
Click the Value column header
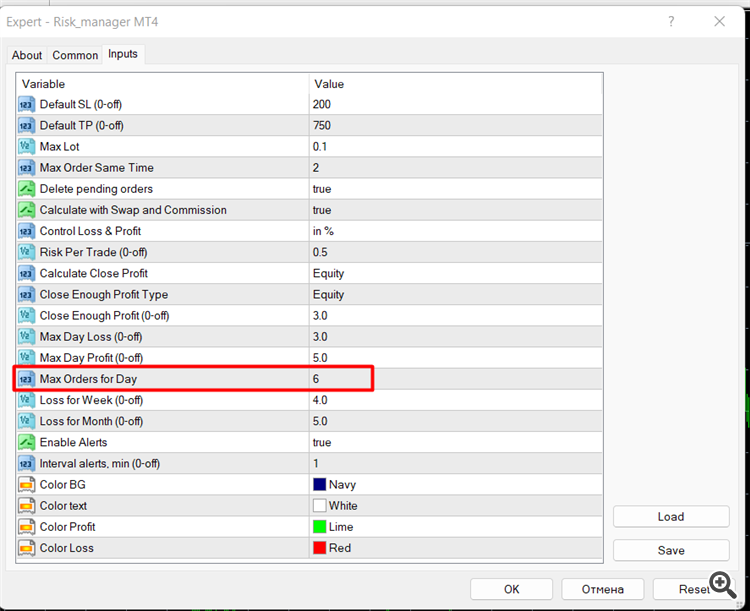[456, 84]
